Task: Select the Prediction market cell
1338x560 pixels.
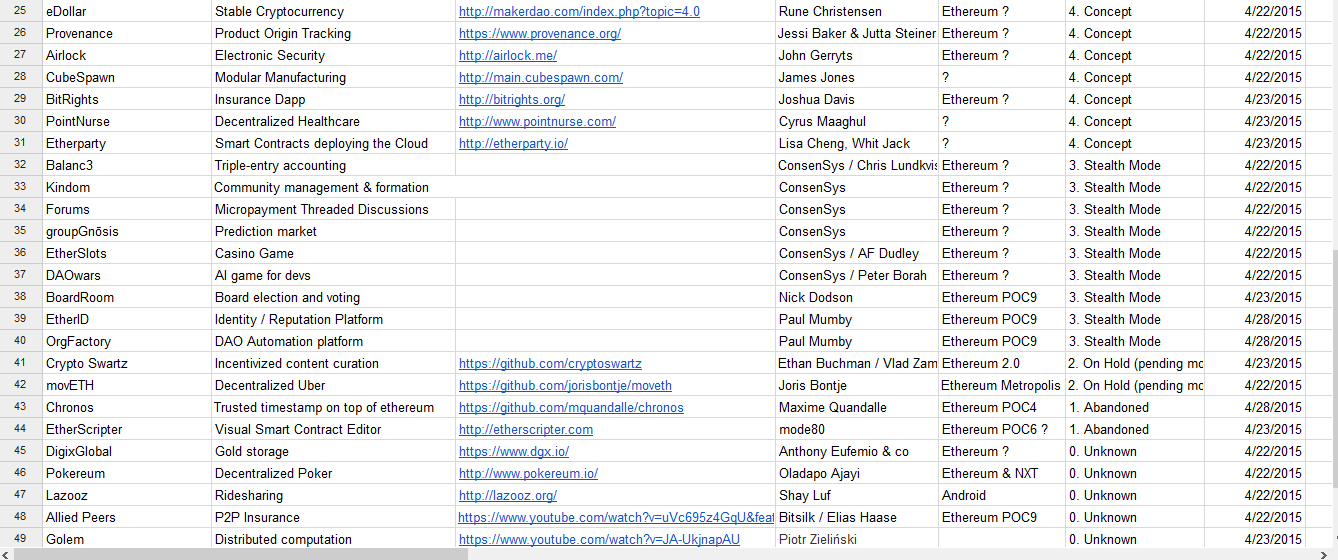Action: (333, 232)
